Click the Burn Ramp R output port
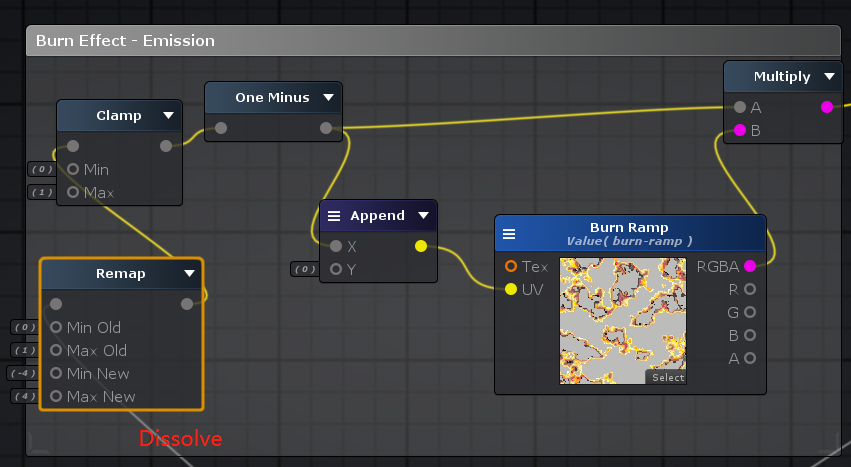851x467 pixels. click(750, 289)
